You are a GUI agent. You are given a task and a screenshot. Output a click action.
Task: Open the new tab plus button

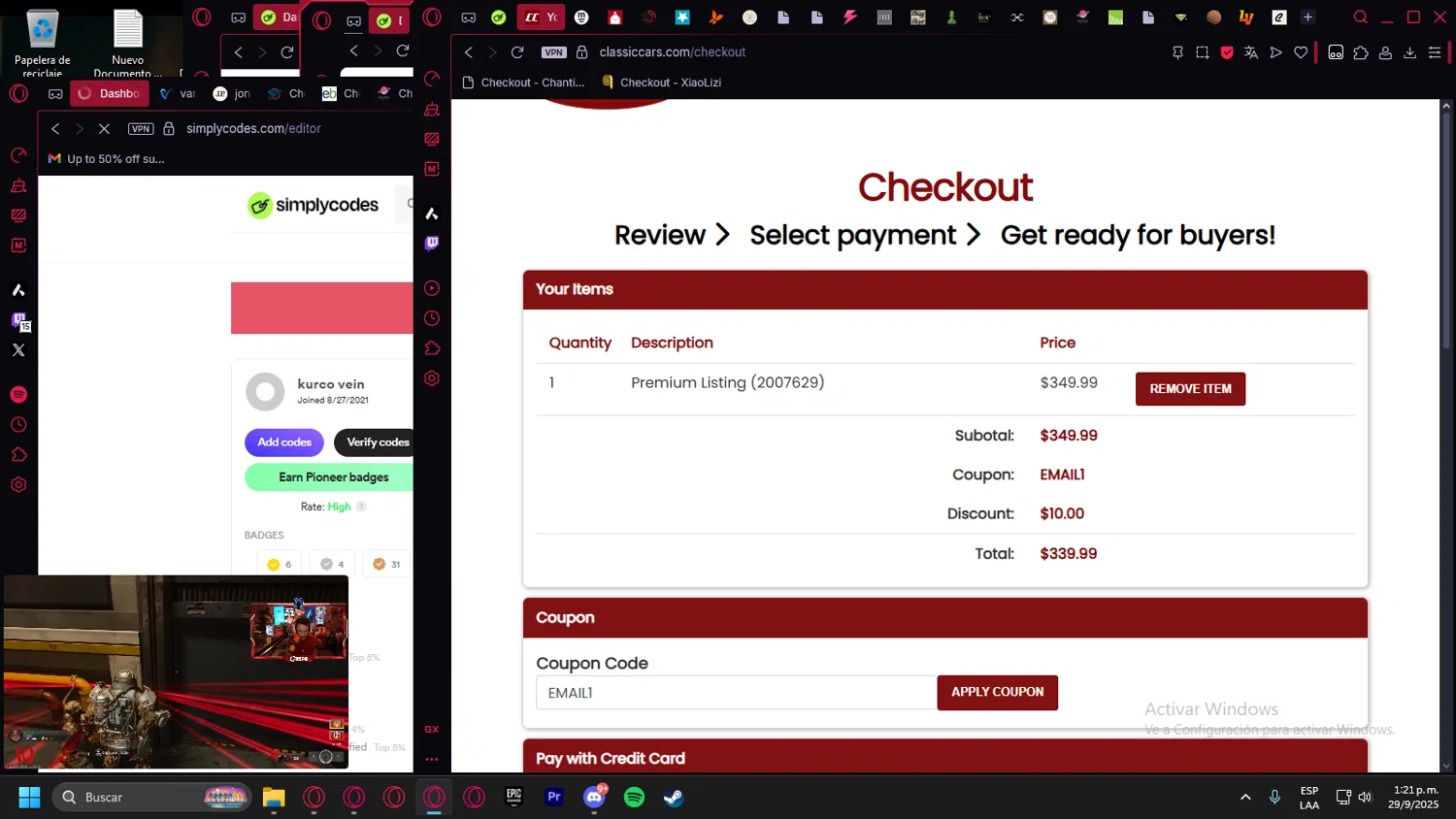1307,17
